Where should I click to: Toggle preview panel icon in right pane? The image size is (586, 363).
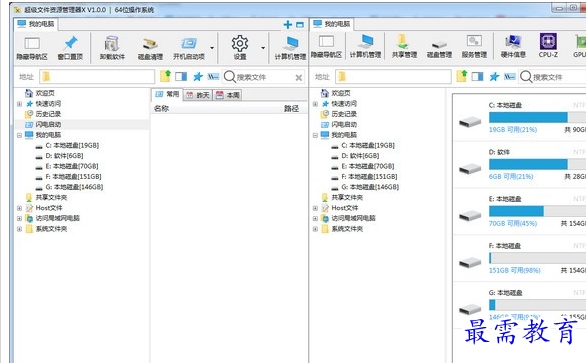coord(477,77)
